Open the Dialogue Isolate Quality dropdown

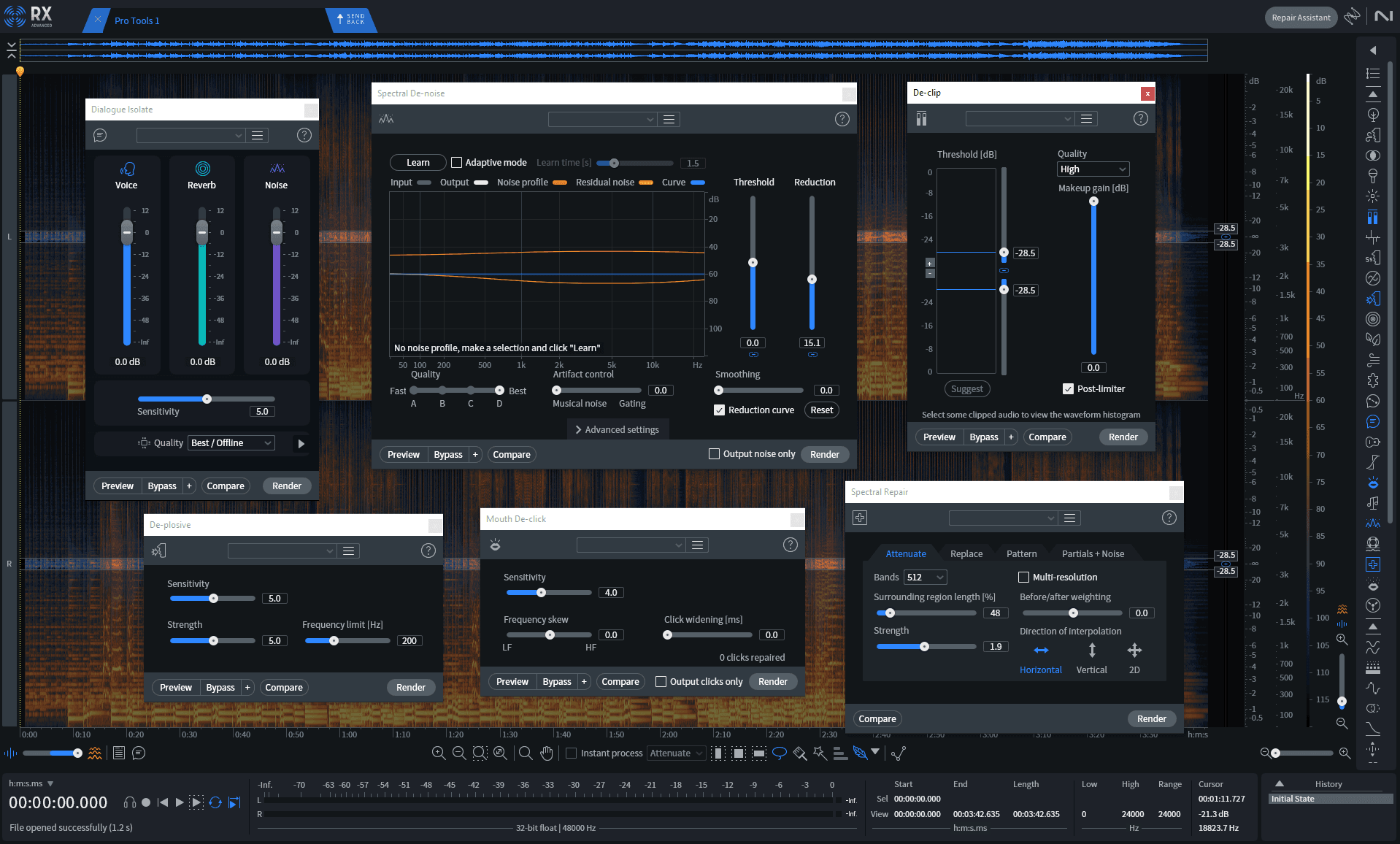tap(231, 443)
